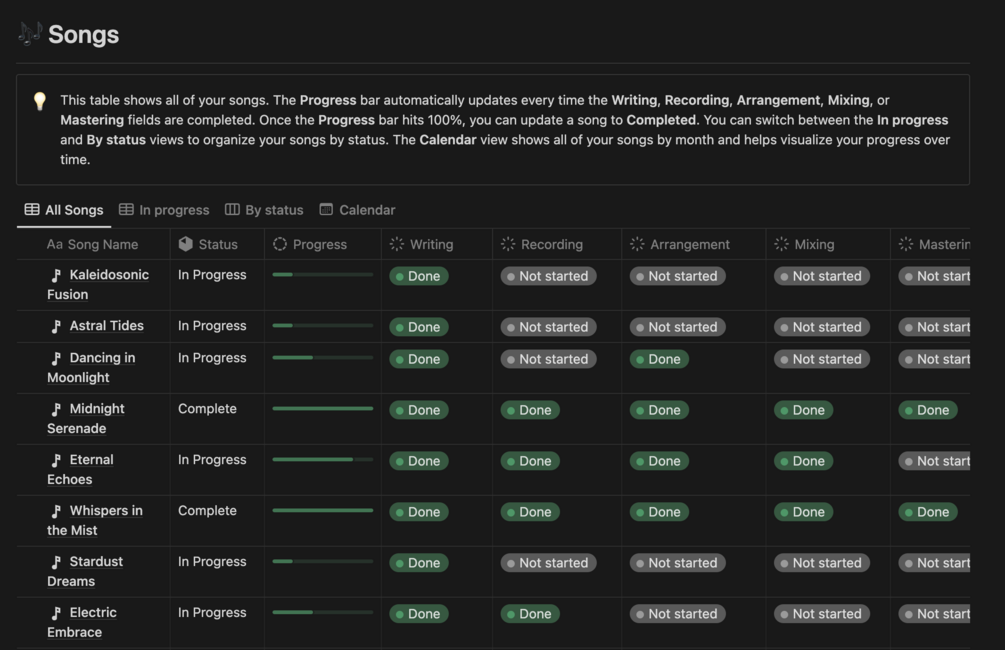Click the Kaleidosonic Fusion progress bar

point(322,274)
